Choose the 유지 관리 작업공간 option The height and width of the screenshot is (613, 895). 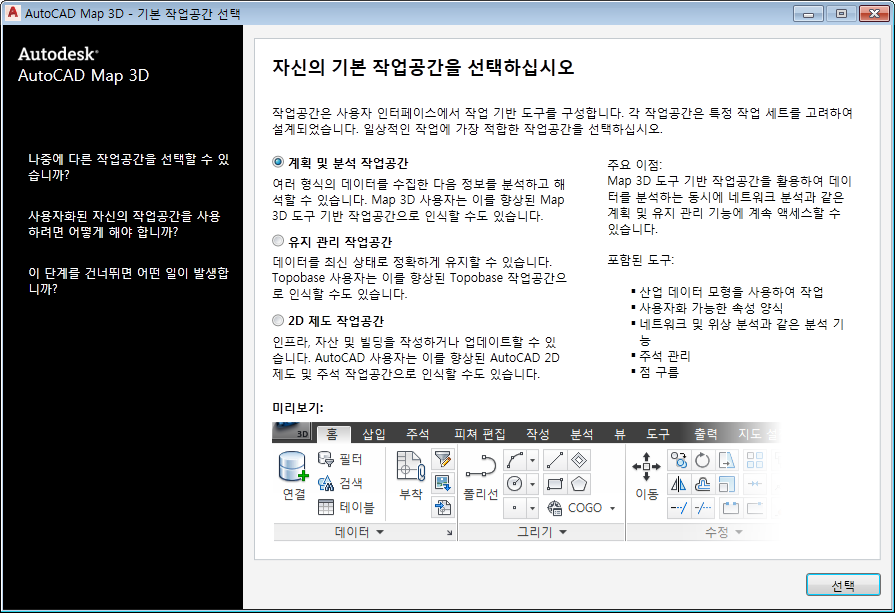pyautogui.click(x=278, y=241)
